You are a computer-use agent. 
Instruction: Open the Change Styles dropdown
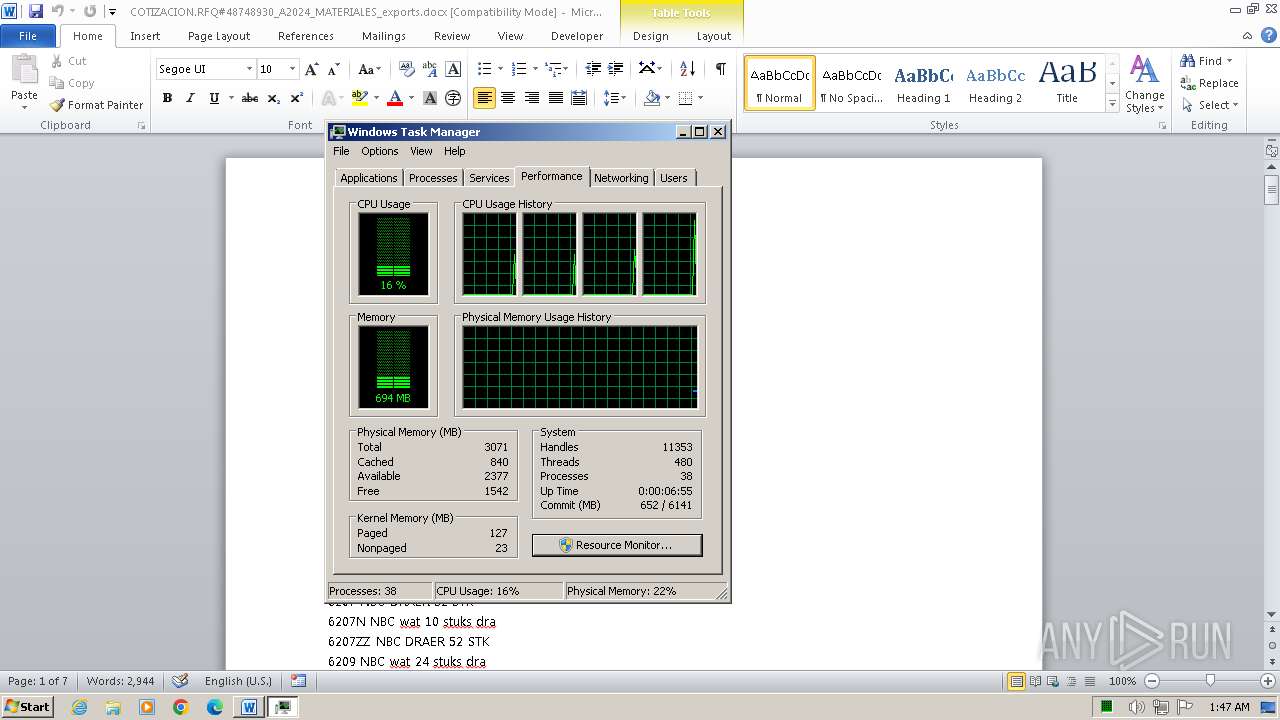click(x=1144, y=84)
